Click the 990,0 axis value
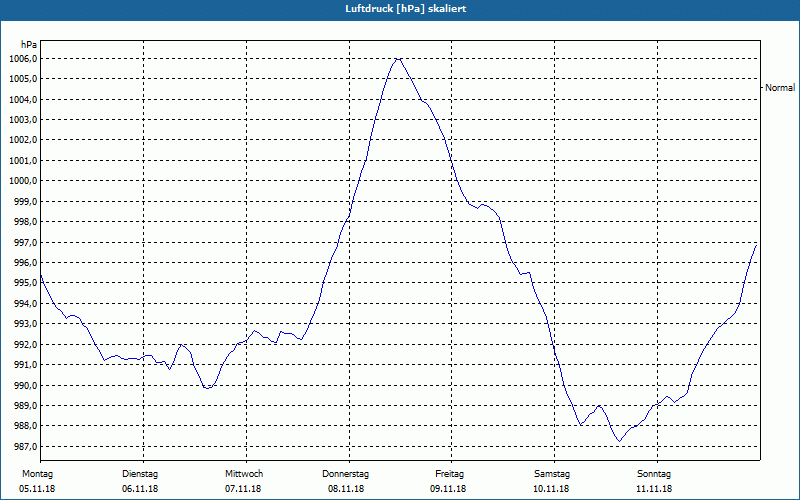This screenshot has height=500, width=800. pyautogui.click(x=25, y=385)
